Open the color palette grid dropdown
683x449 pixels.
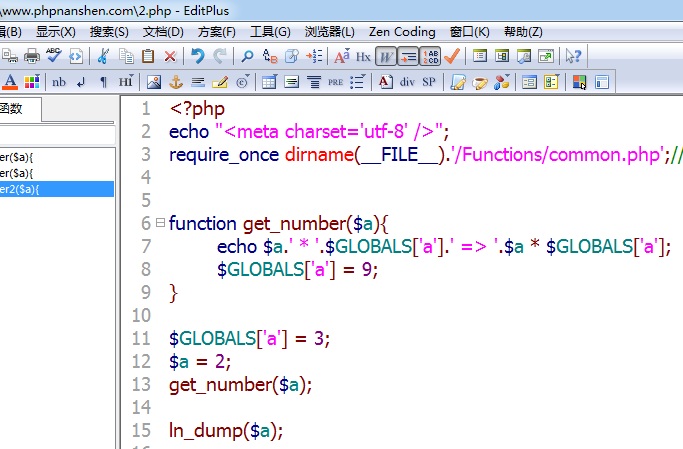[32, 82]
